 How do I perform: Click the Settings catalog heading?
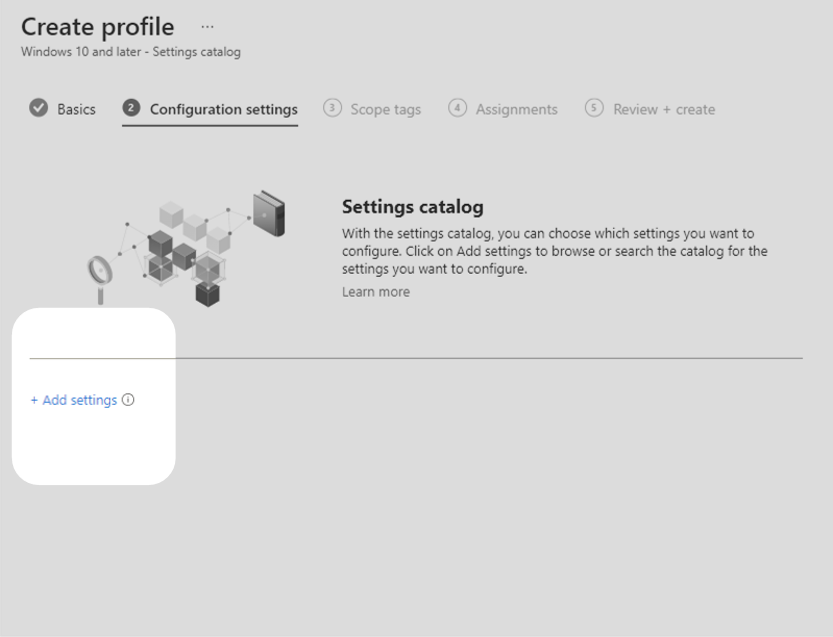click(412, 207)
